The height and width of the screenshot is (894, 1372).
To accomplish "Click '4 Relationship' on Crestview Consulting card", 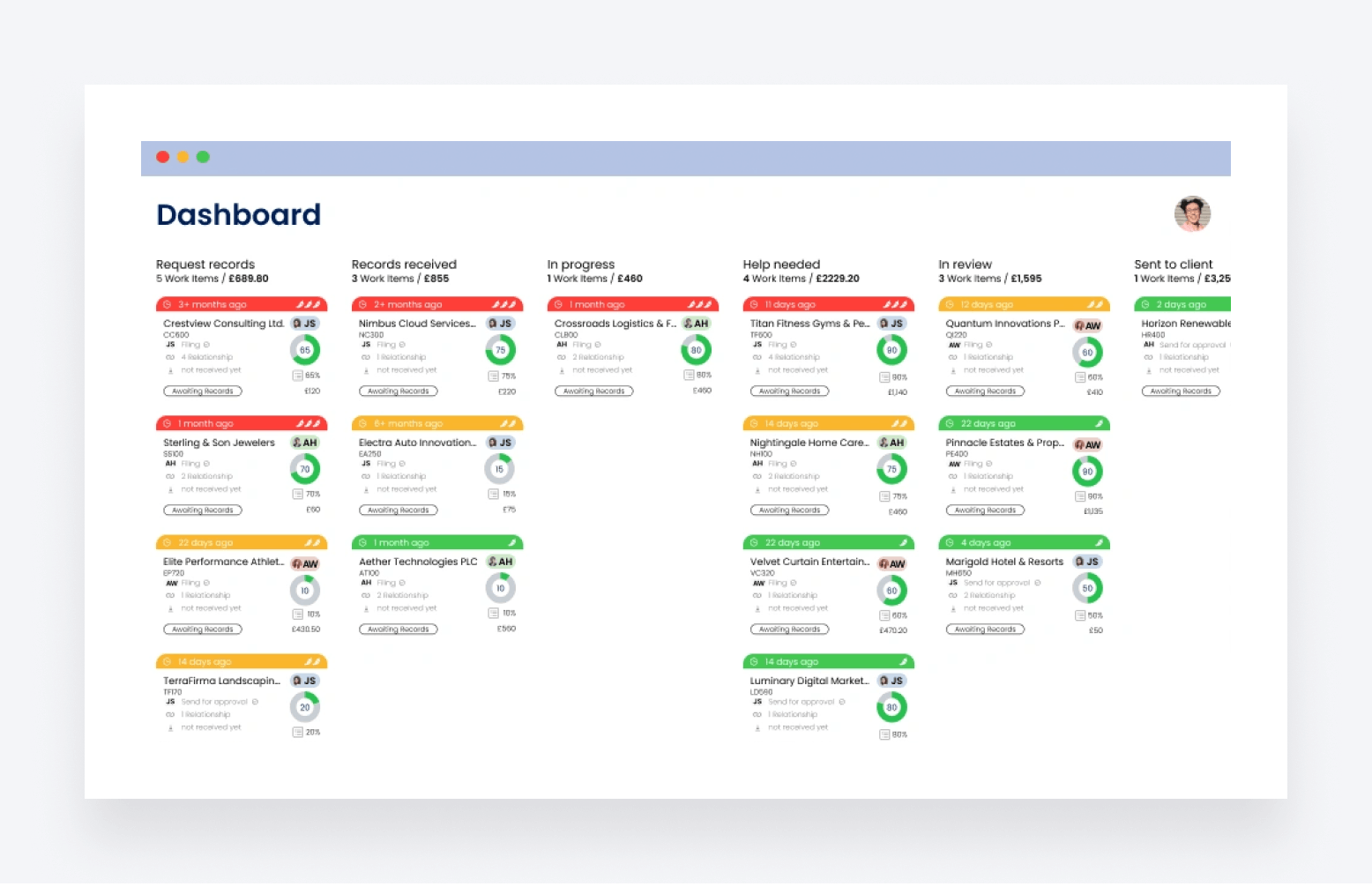I will click(x=207, y=357).
